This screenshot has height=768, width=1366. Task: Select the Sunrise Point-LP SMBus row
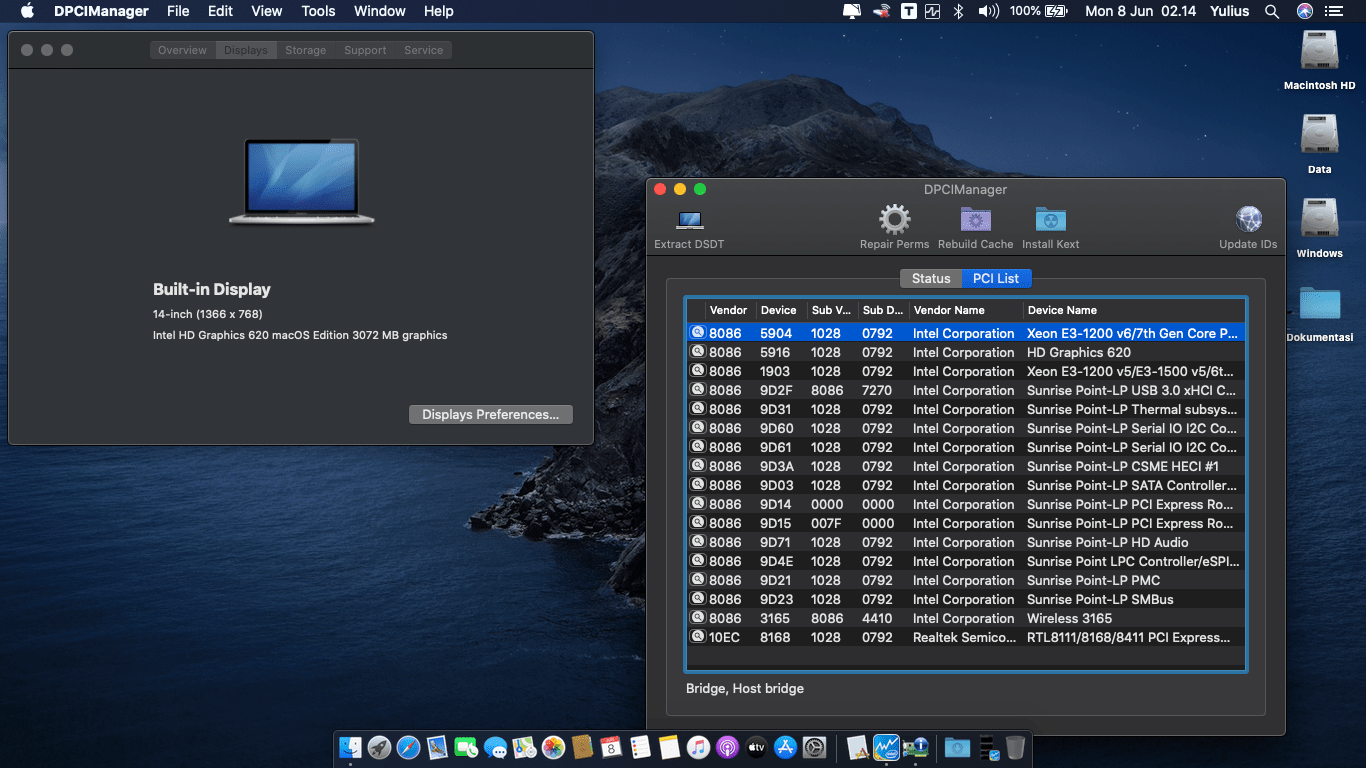coord(966,599)
